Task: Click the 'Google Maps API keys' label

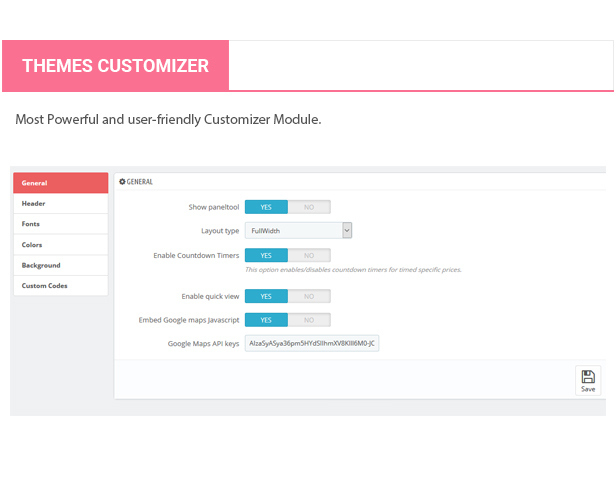Action: pos(204,344)
